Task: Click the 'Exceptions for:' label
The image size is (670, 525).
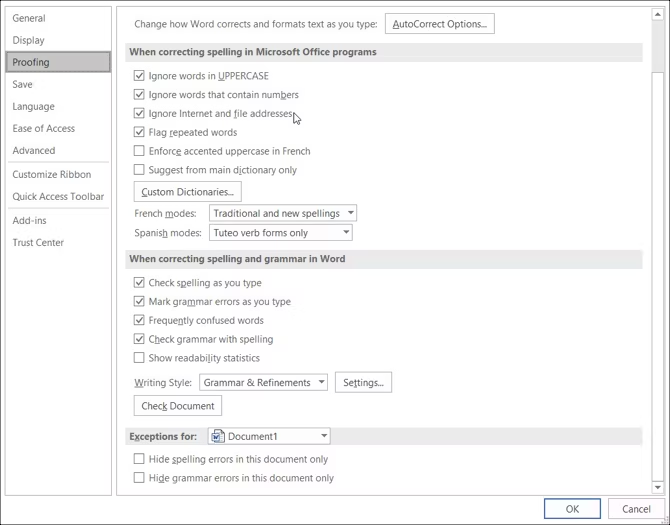Action: pos(163,437)
